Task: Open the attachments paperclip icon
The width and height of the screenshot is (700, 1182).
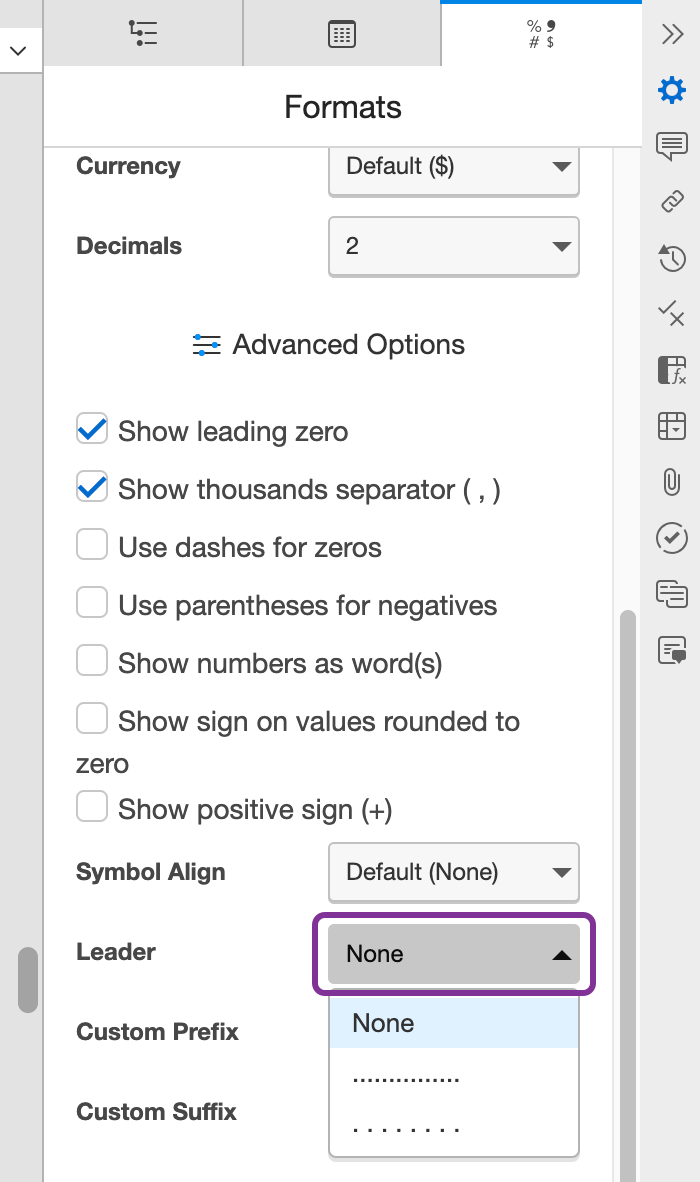Action: (x=672, y=482)
